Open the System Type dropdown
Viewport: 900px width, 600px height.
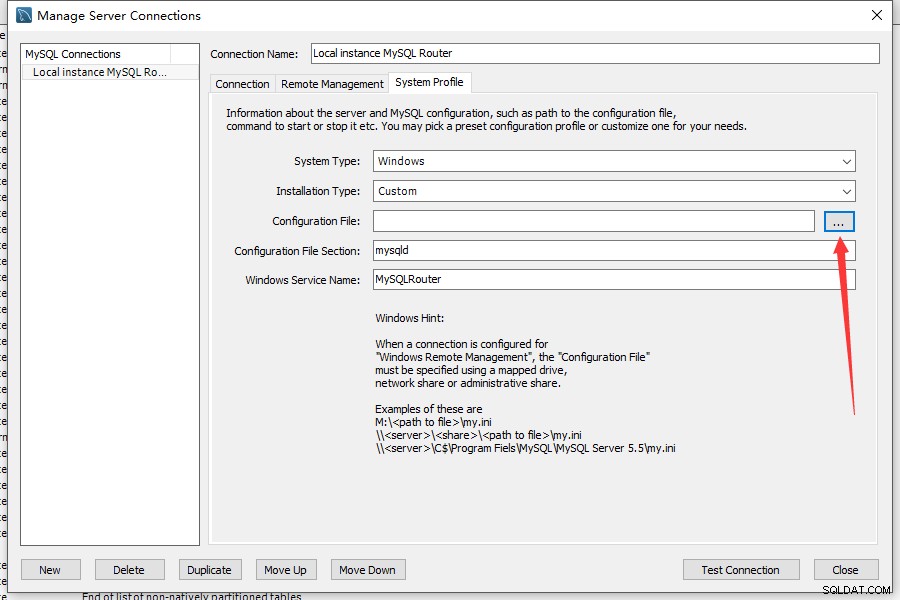[614, 161]
